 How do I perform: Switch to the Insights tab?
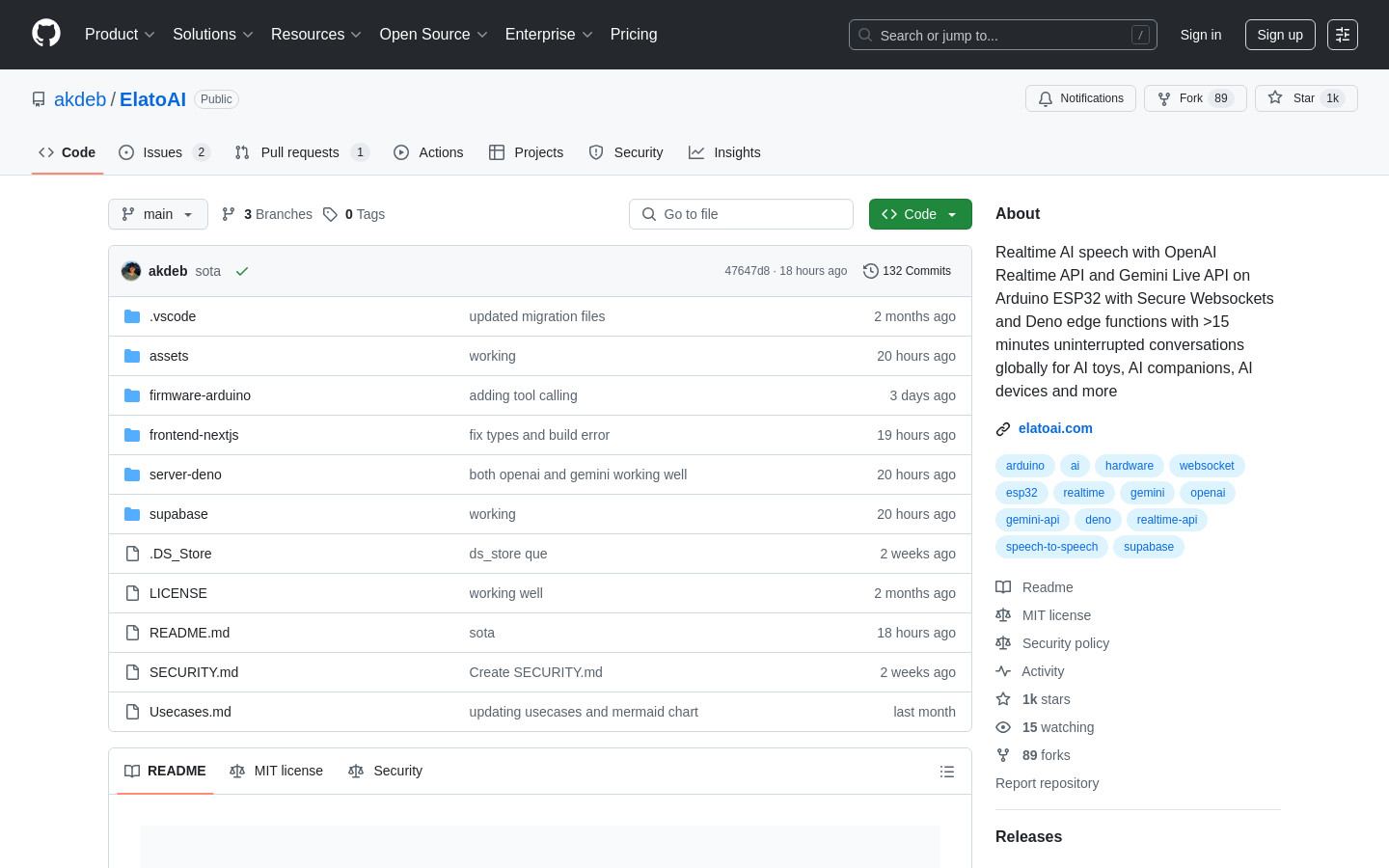[724, 152]
